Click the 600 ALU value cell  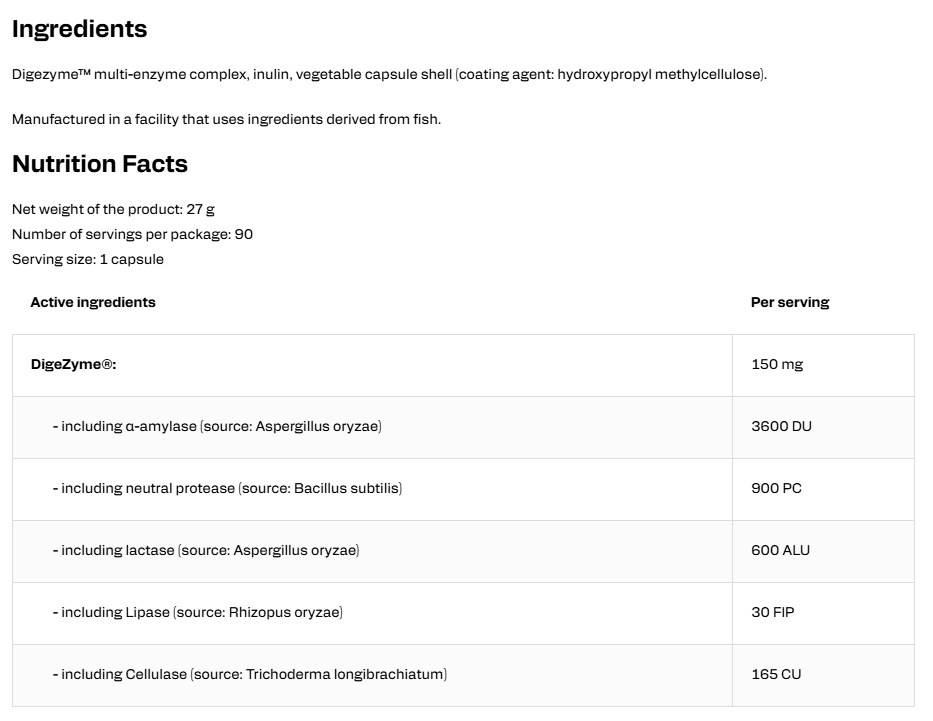click(823, 551)
